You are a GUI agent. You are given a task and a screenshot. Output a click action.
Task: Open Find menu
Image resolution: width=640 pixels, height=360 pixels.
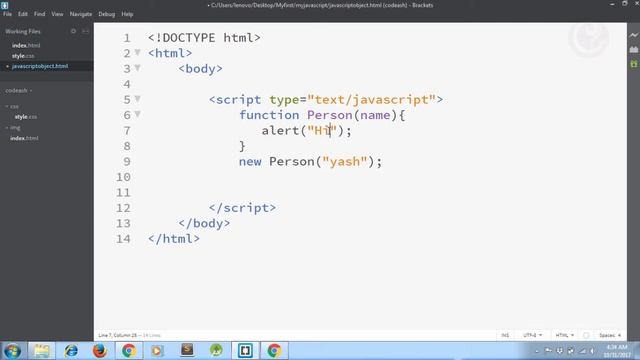39,14
